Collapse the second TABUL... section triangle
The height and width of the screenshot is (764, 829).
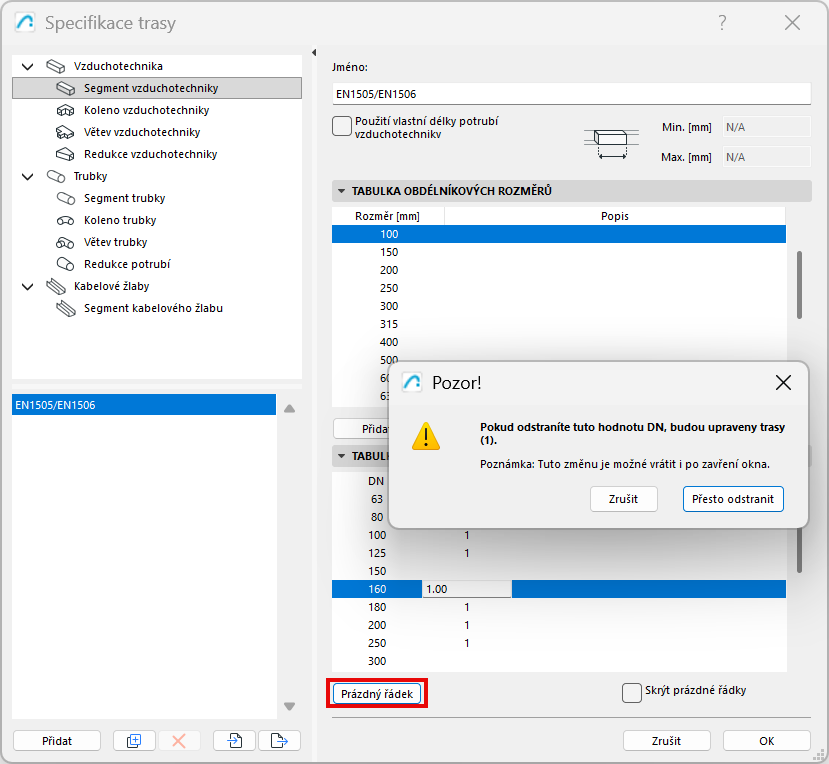point(341,456)
